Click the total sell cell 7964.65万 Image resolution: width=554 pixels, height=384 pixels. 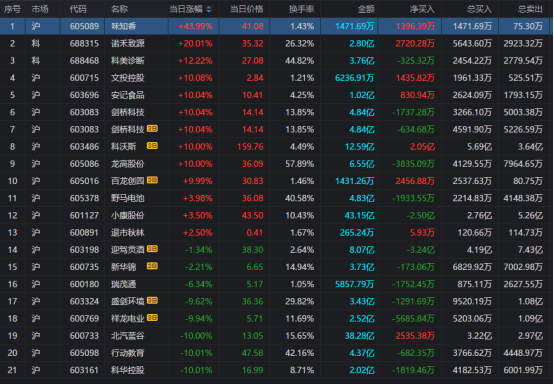coord(523,164)
